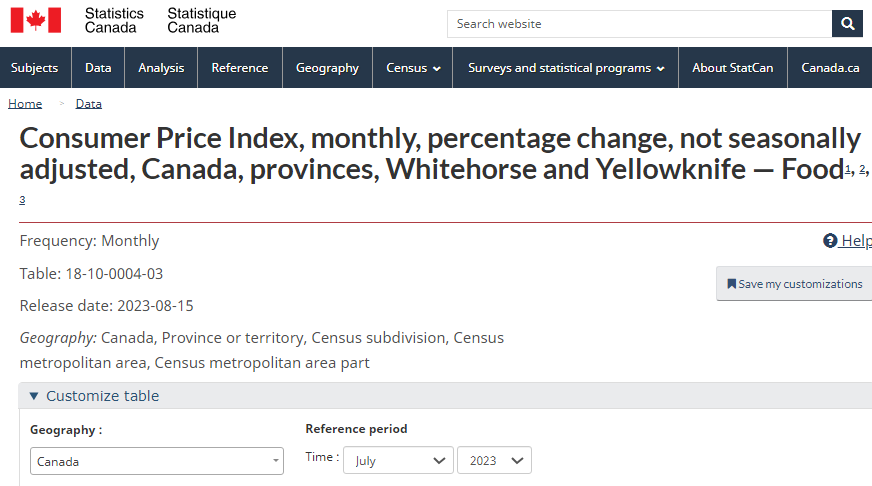Viewport: 872px width, 486px height.
Task: Open the Reference nav item
Action: [x=240, y=68]
